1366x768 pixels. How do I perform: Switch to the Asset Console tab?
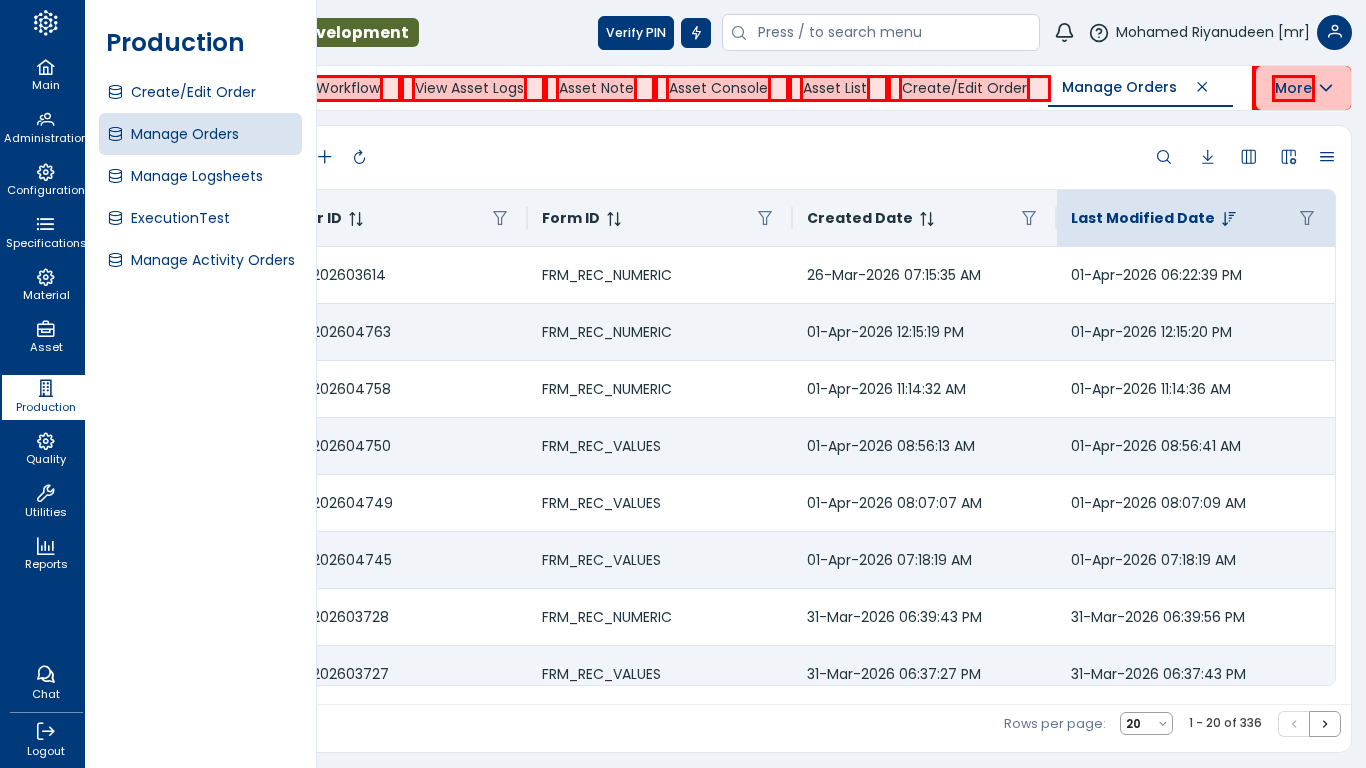point(718,88)
